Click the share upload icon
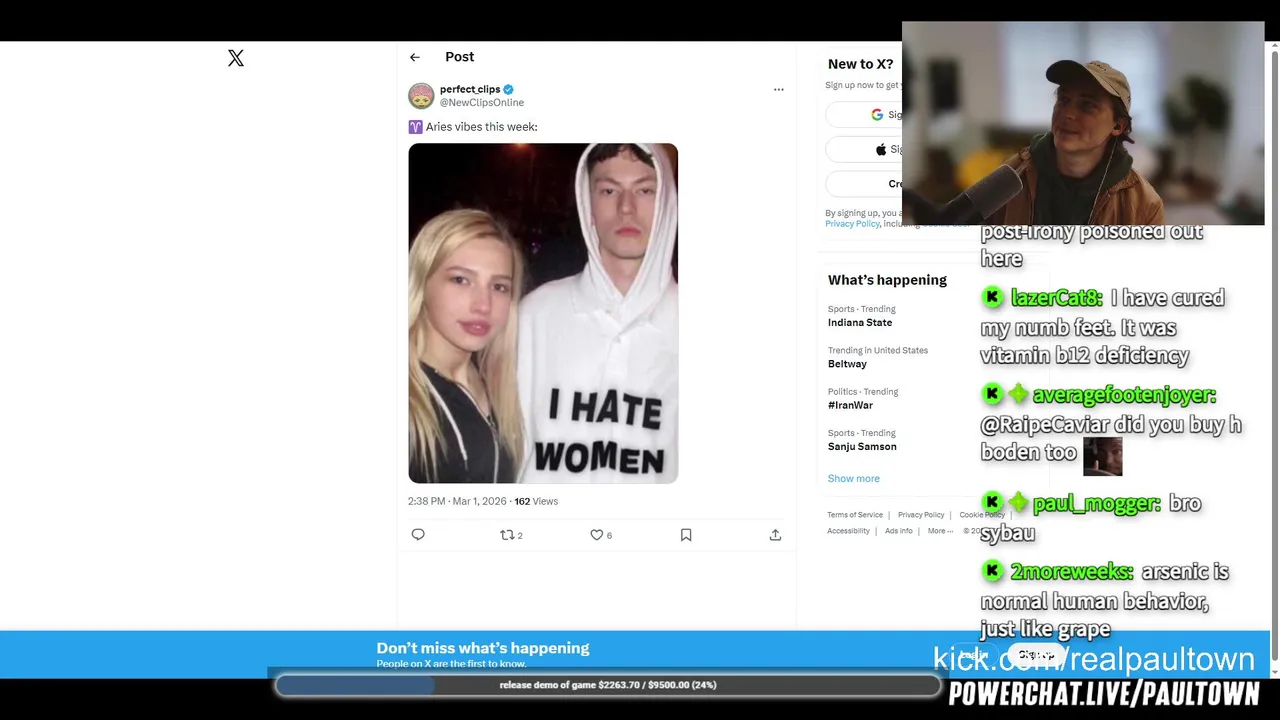Viewport: 1280px width, 720px height. tap(775, 535)
